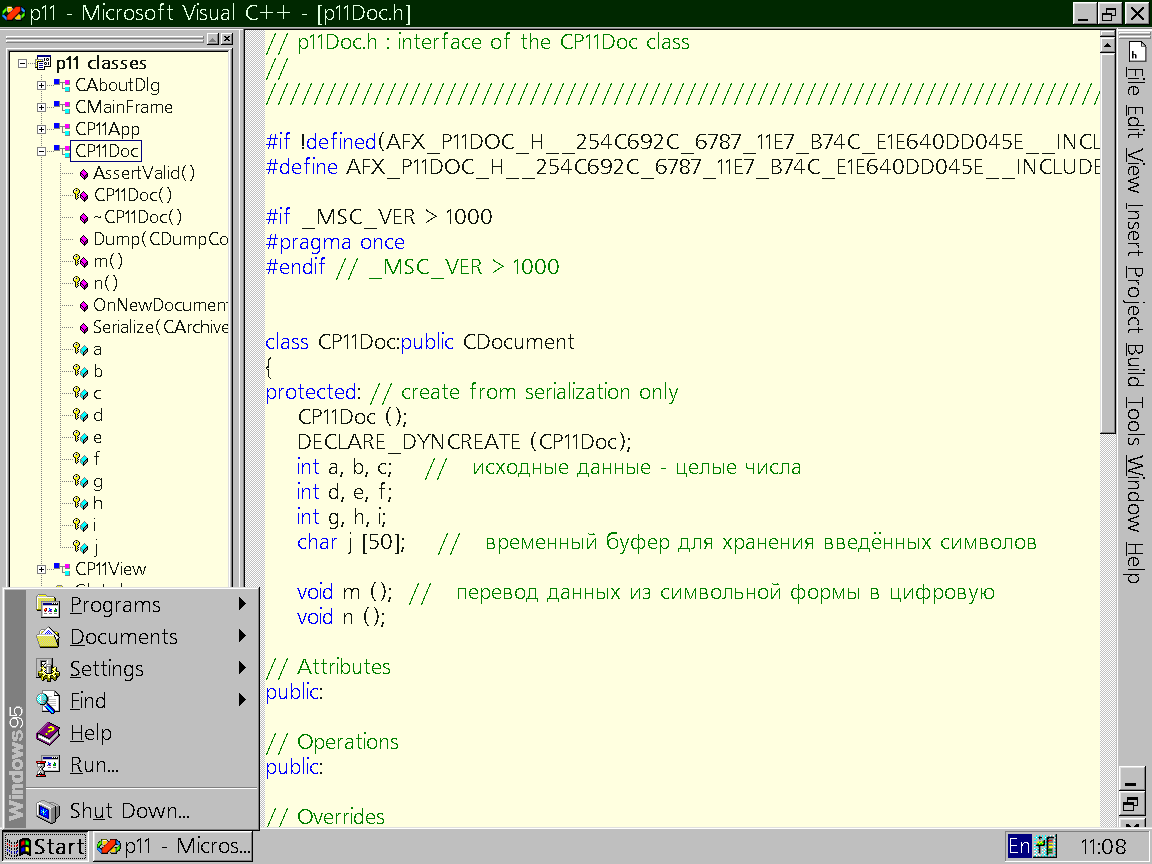The image size is (1152, 864).
Task: Click the Find magnifier icon
Action: coord(48,701)
